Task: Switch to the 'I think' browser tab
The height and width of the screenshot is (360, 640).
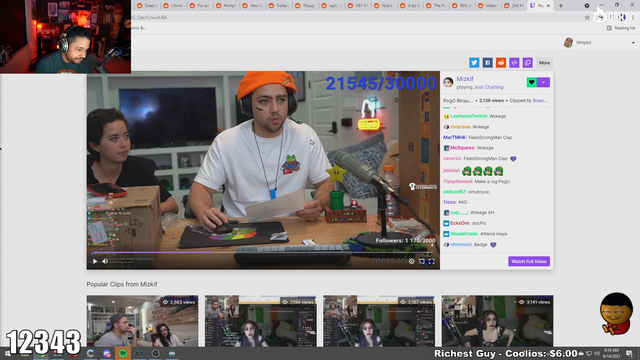Action: click(173, 6)
